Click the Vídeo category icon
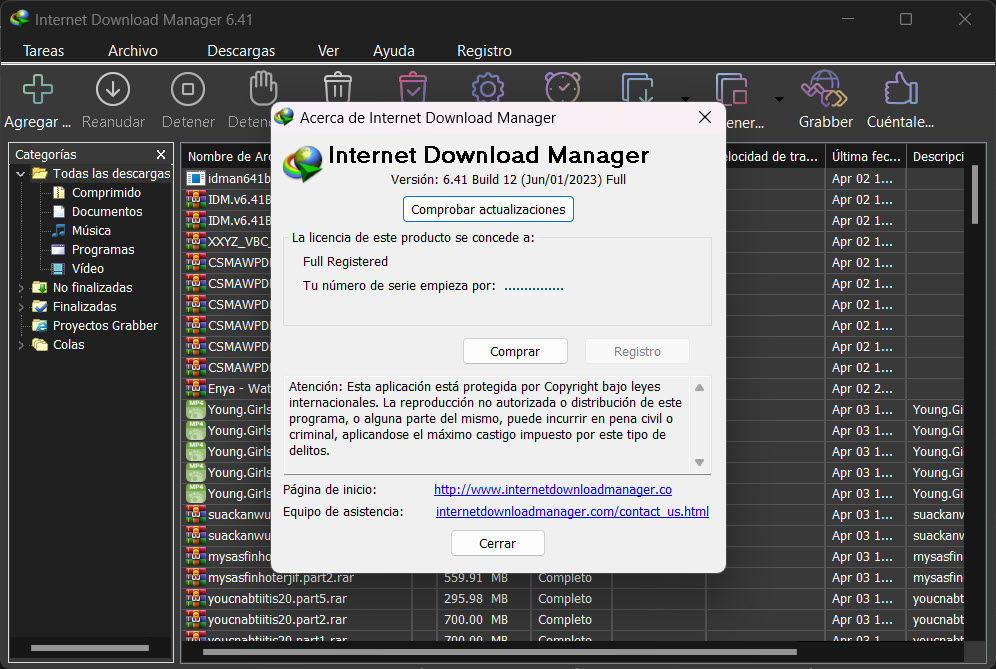 coord(58,269)
